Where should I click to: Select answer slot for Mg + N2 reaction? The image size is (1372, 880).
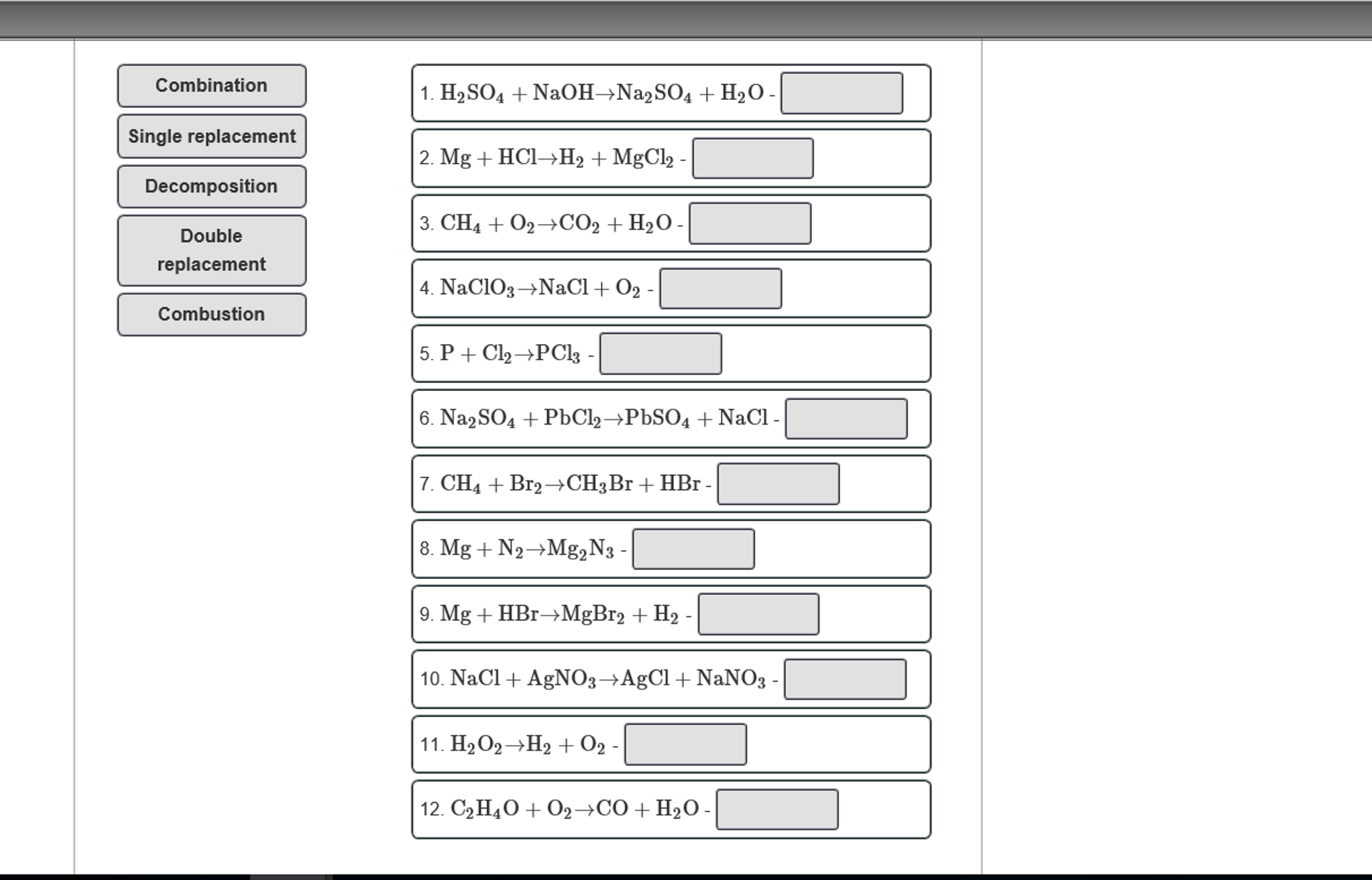pyautogui.click(x=693, y=549)
